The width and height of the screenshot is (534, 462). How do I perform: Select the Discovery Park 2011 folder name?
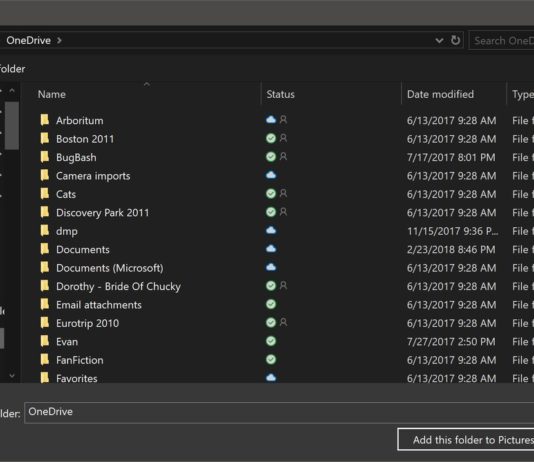click(103, 213)
